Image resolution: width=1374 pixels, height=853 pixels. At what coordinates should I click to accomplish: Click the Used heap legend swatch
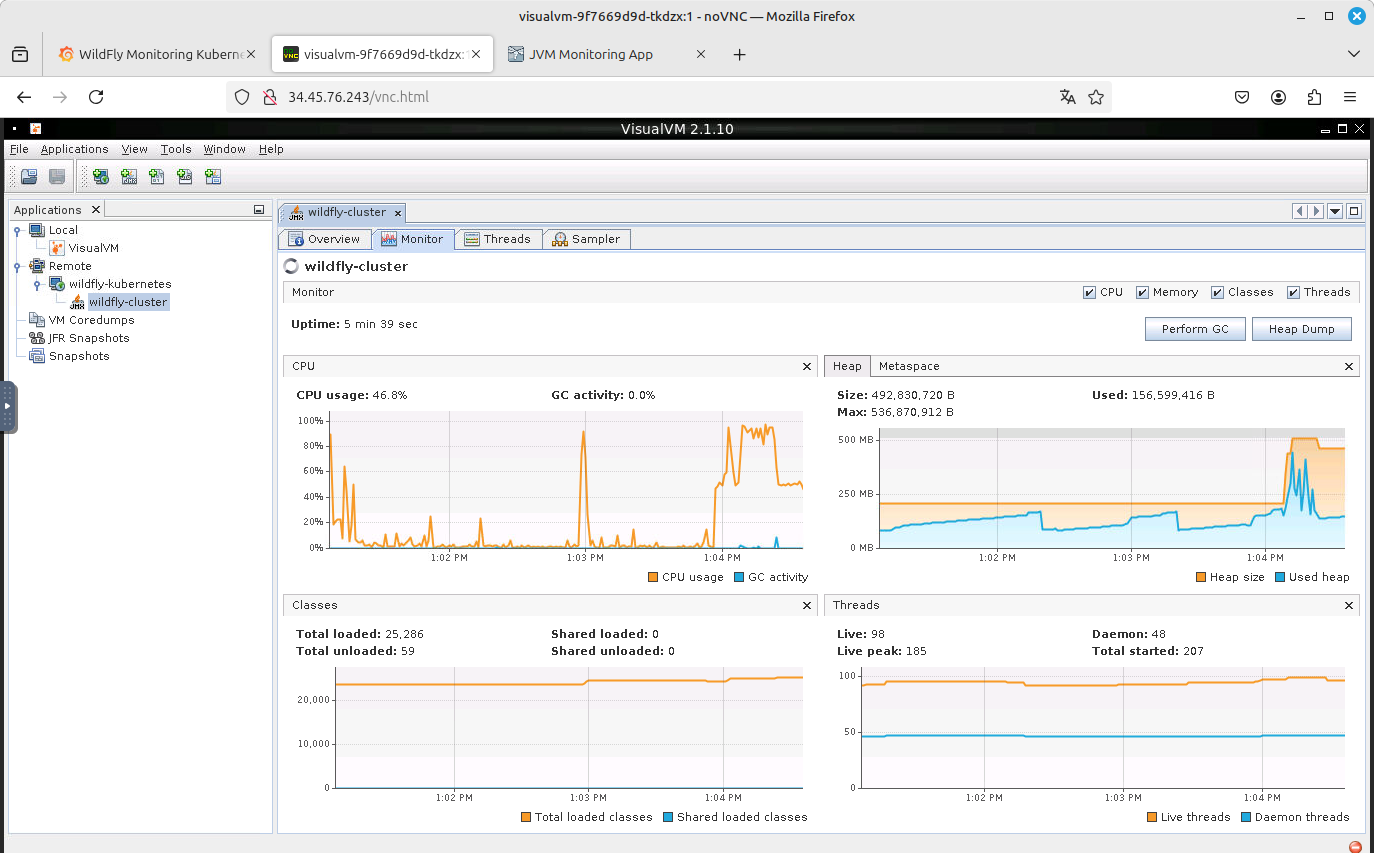pos(1280,577)
